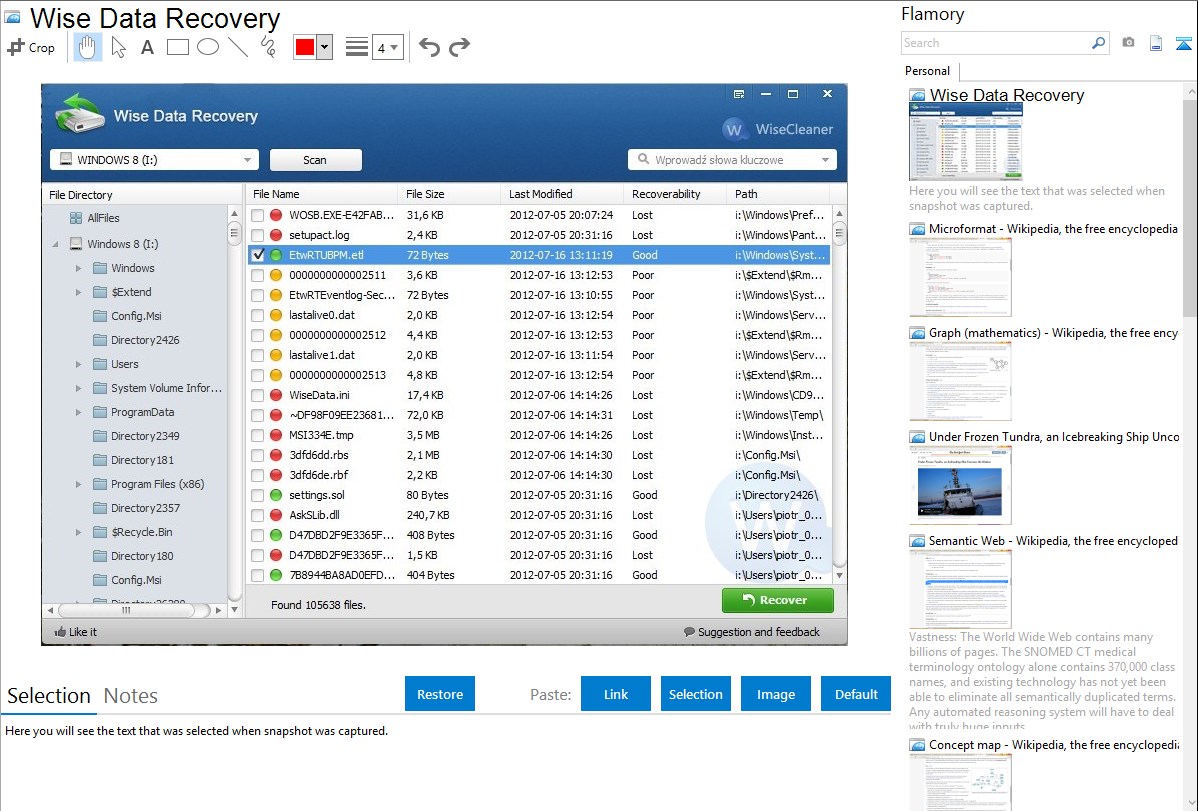Undo the last annotation
This screenshot has width=1198, height=811.
pos(429,47)
